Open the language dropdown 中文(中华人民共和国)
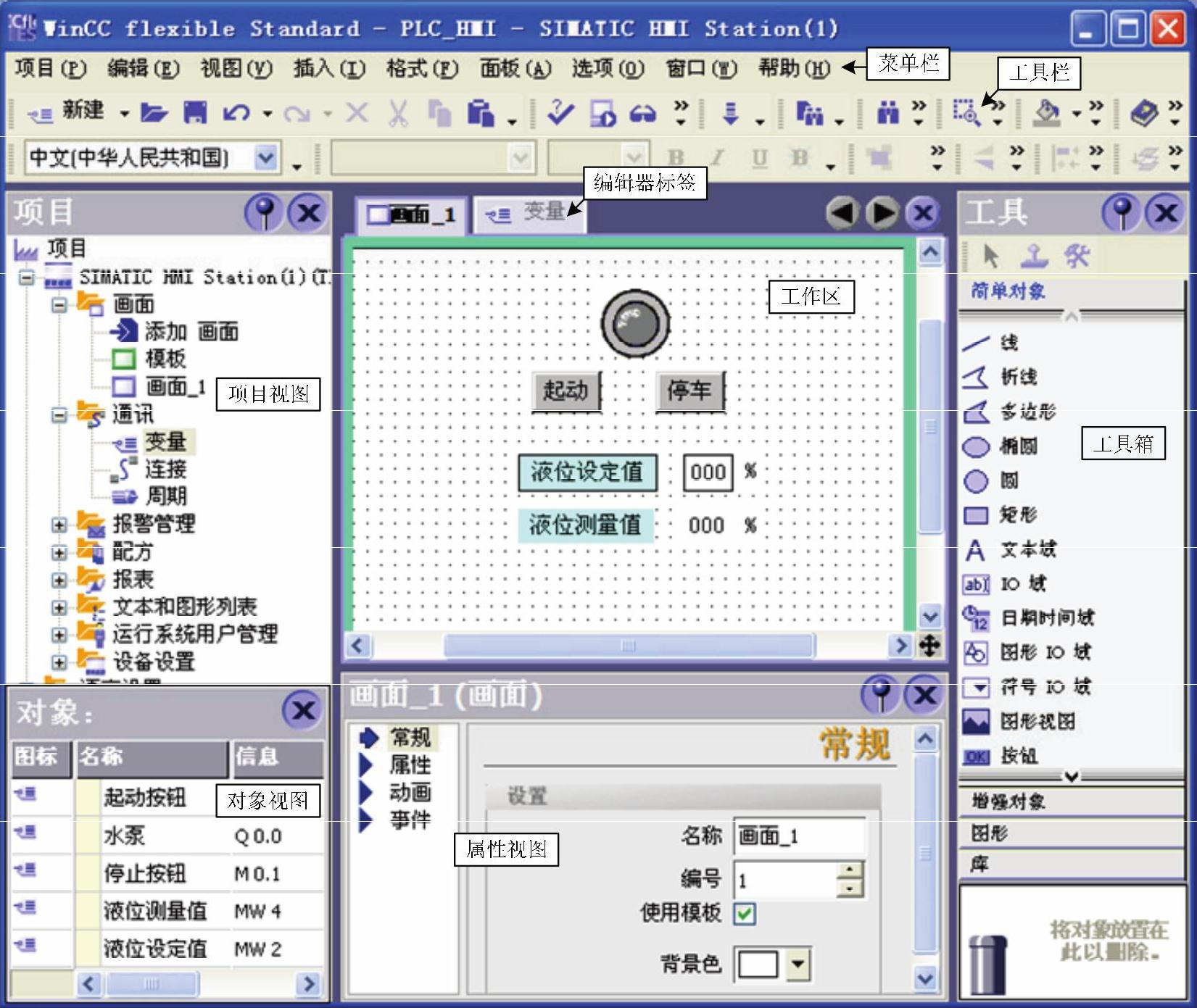The width and height of the screenshot is (1197, 1008). coord(266,157)
